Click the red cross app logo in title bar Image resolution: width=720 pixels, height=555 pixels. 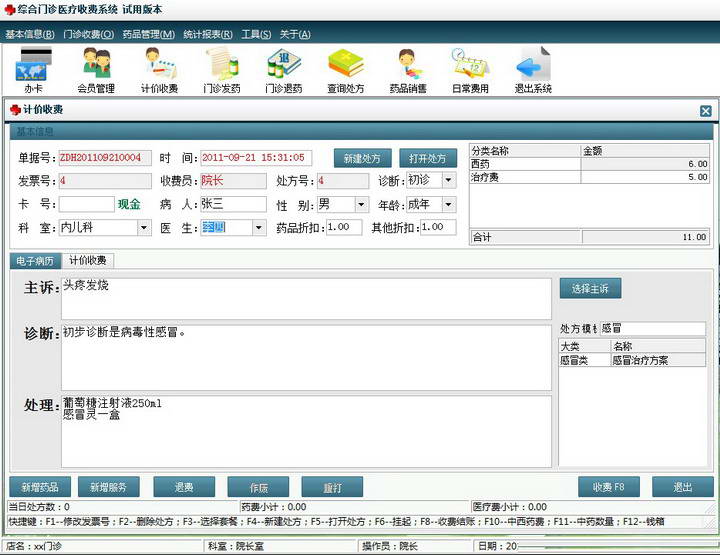click(10, 9)
